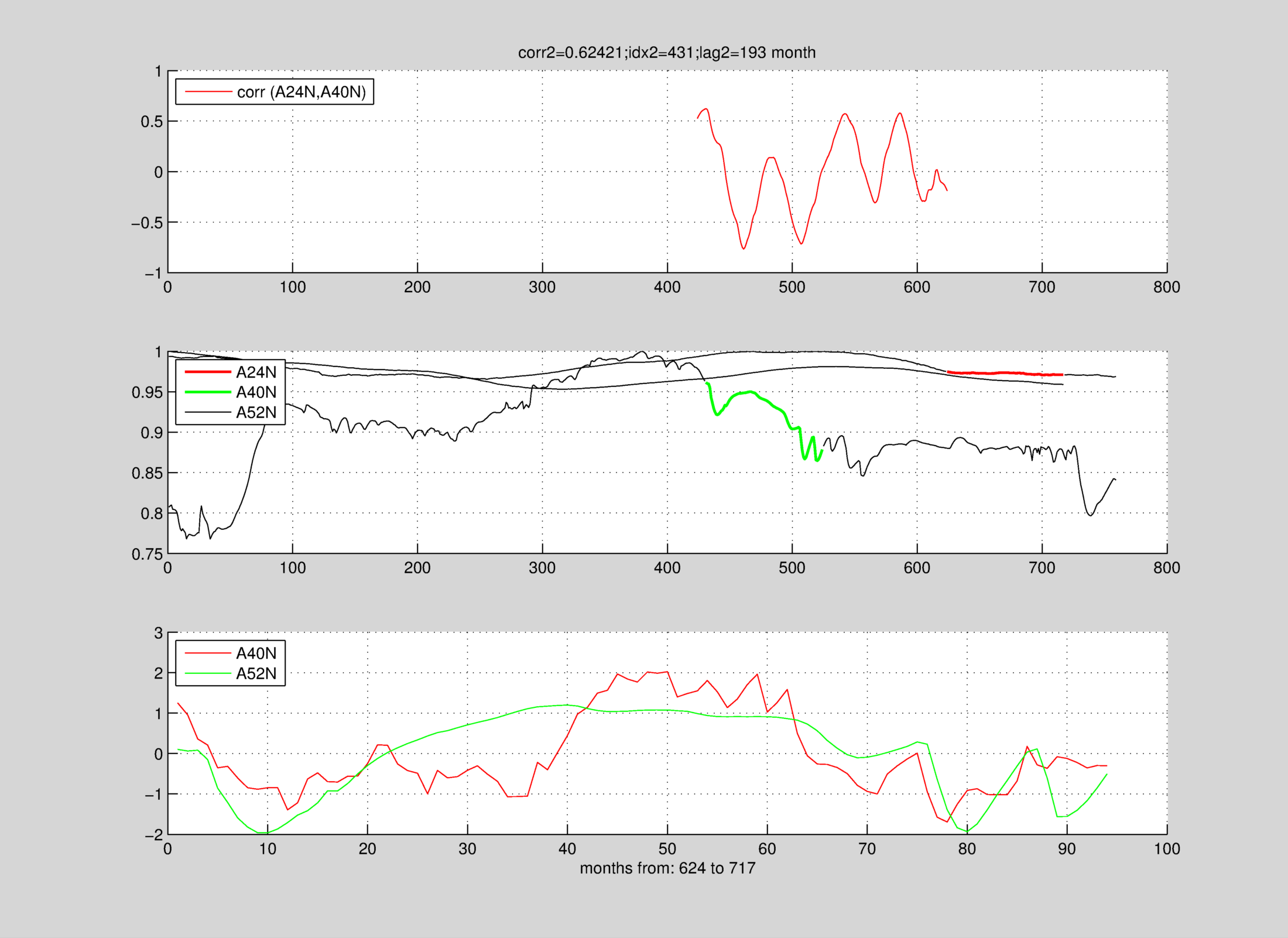The height and width of the screenshot is (938, 1288).
Task: Click the x-axis tick label 700 in middle plot
Action: [1042, 568]
